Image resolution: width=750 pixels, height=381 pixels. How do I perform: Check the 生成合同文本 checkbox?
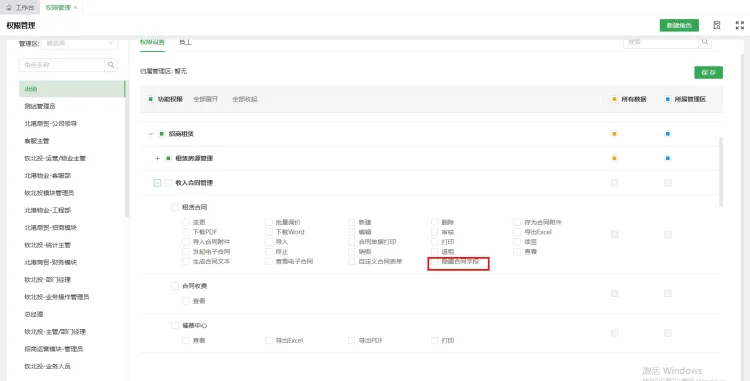tap(186, 261)
